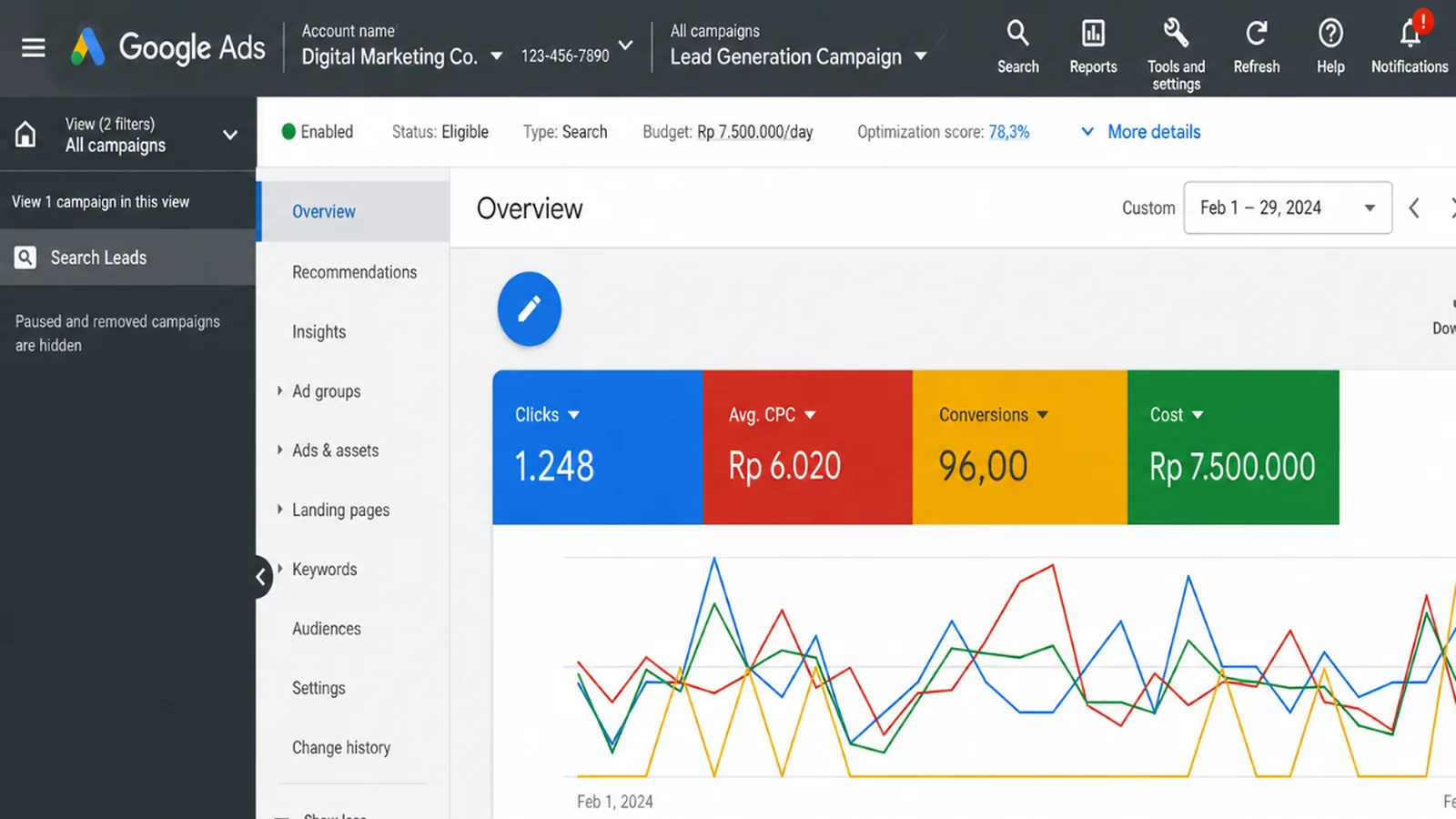Open Tools and settings
Screen dimensions: 1456x819
pos(1176,55)
